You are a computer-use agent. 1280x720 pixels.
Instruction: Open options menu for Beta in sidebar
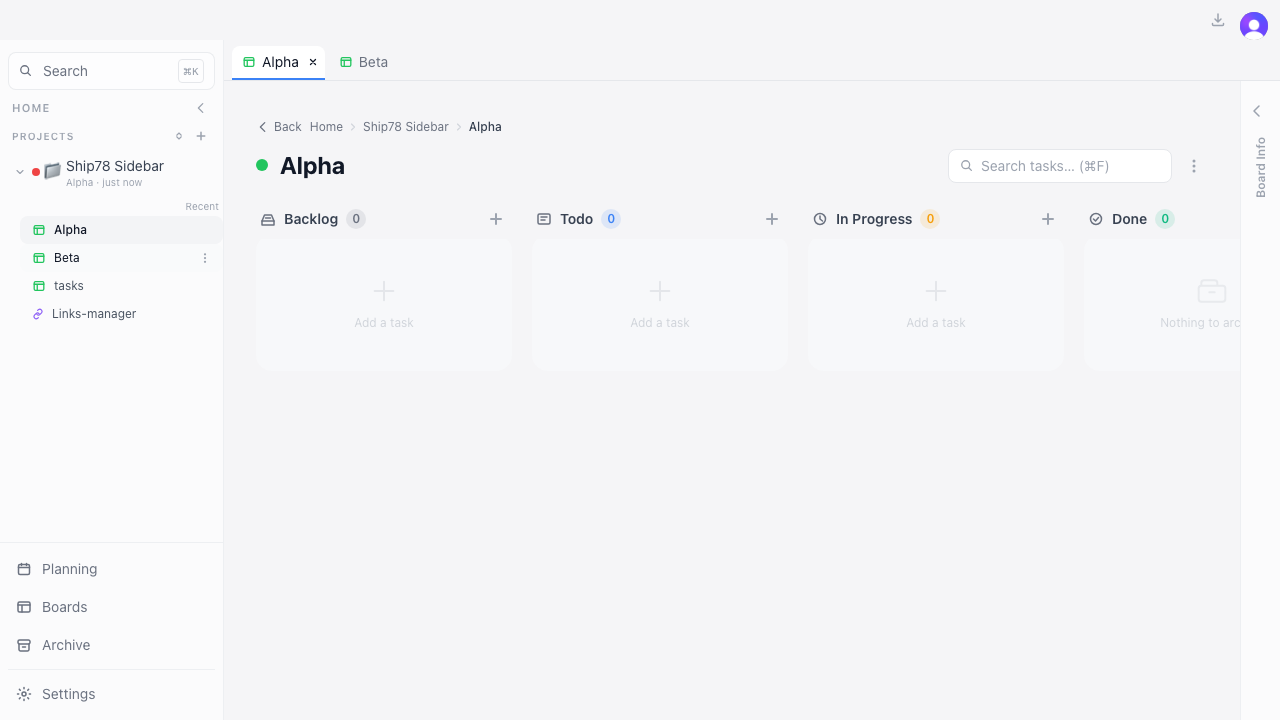tap(205, 258)
